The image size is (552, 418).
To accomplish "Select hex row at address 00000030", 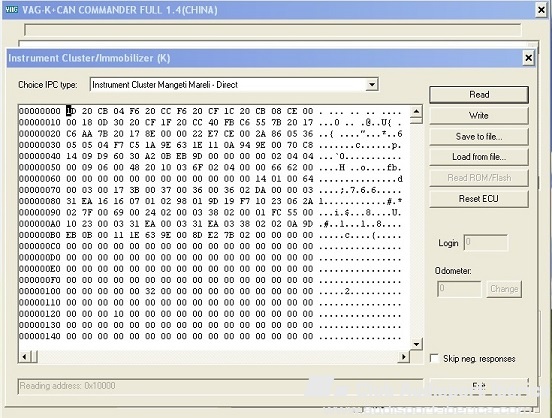I will point(210,145).
